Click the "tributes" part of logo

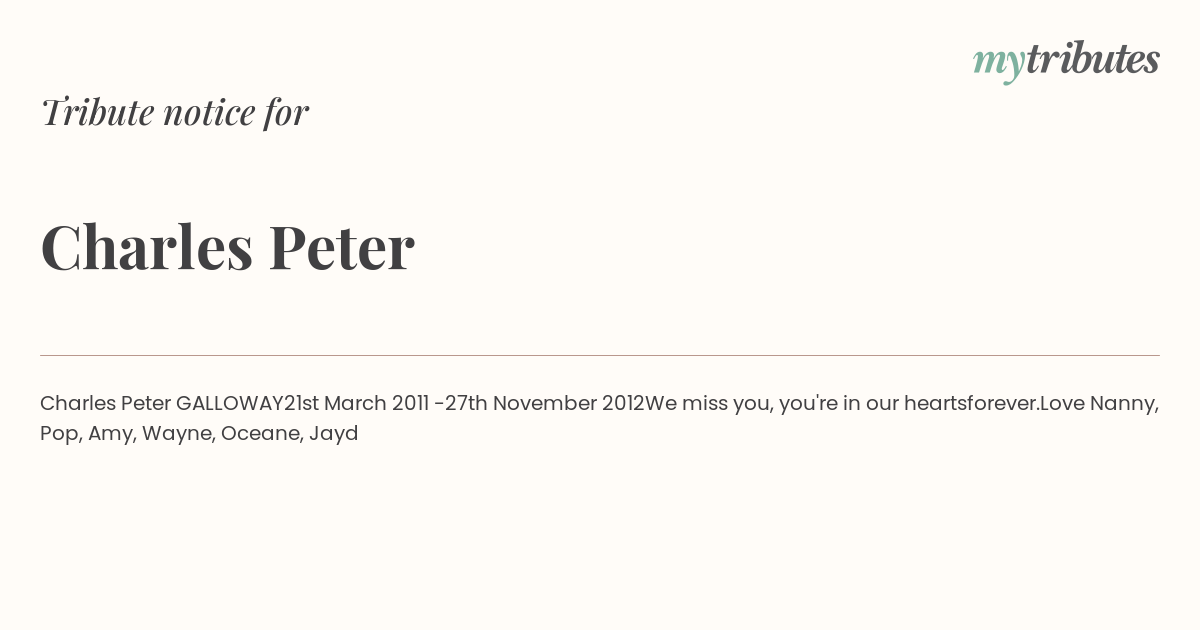[1093, 58]
